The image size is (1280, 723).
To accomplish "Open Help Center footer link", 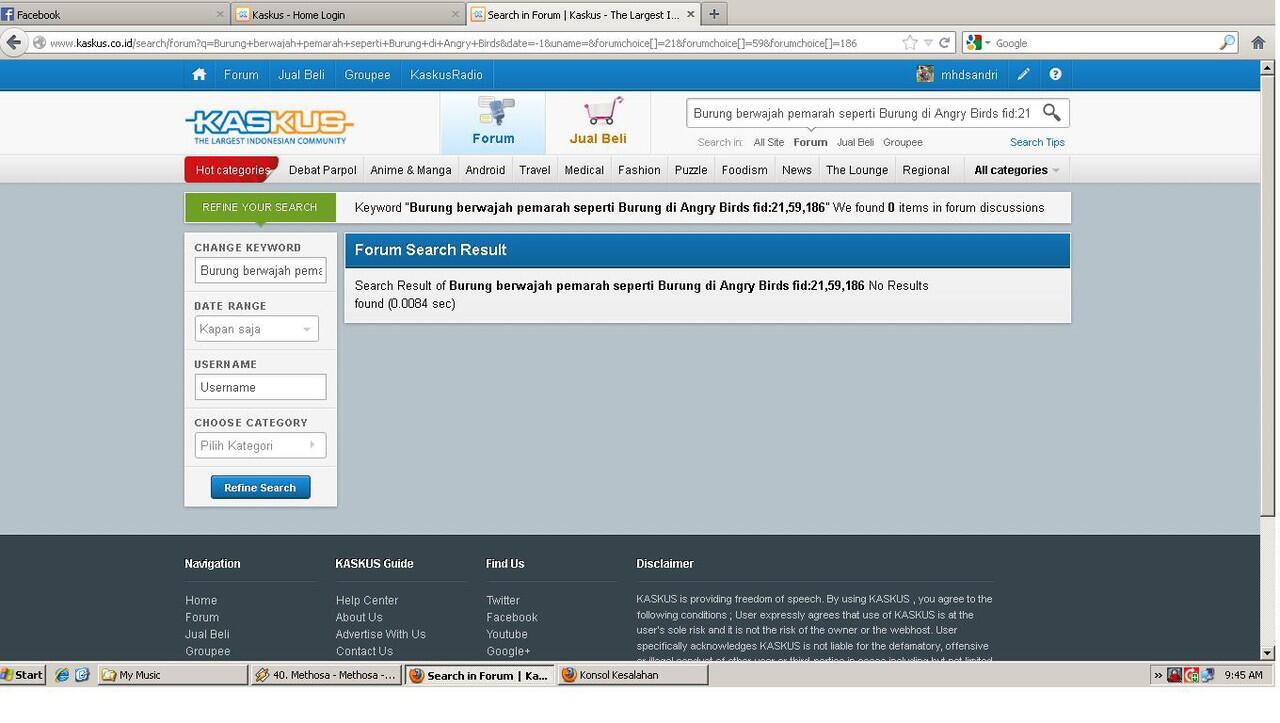I will (367, 600).
